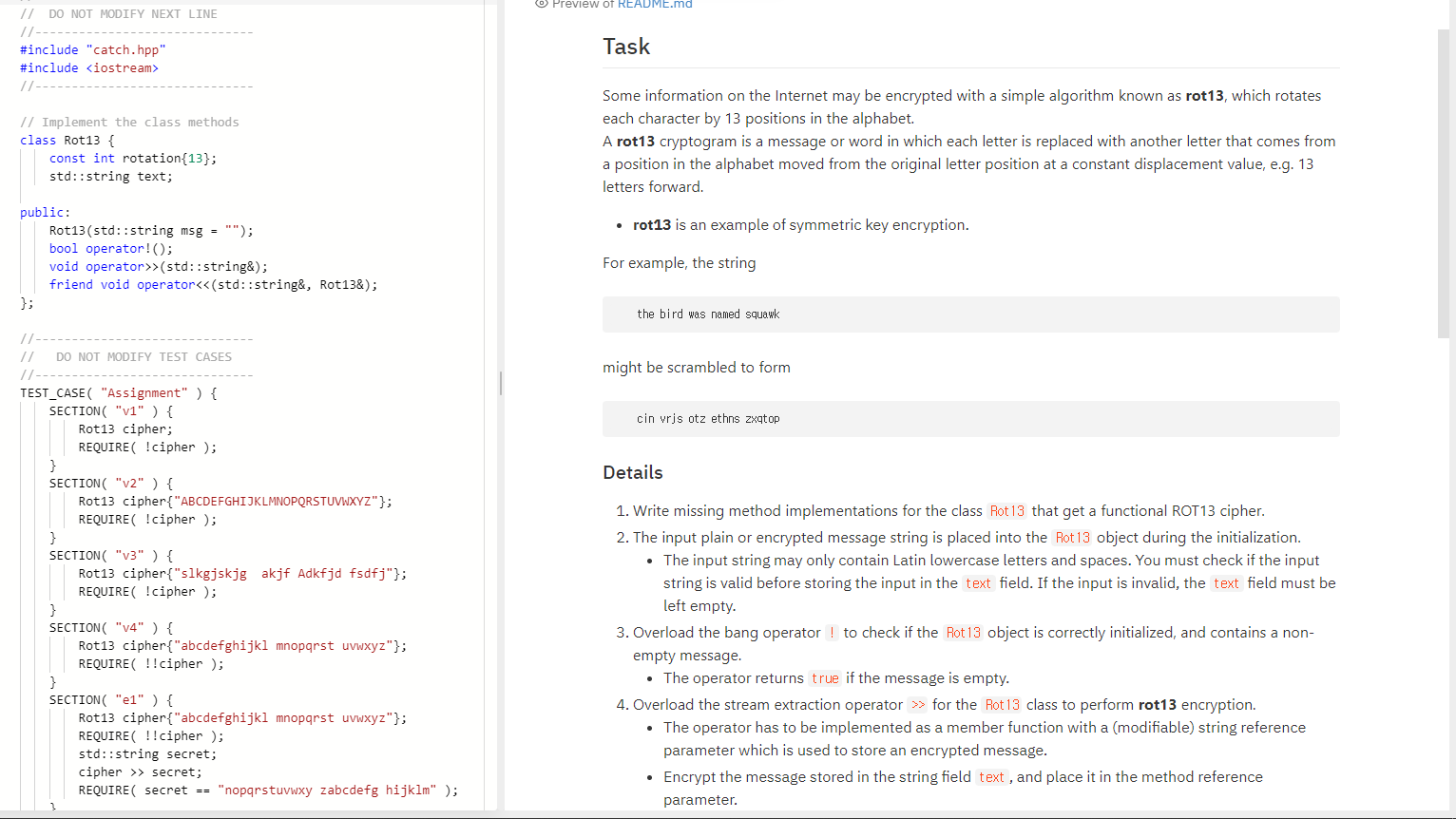Click the SECTION( "v3" ) line
This screenshot has width=1456, height=819.
(111, 556)
